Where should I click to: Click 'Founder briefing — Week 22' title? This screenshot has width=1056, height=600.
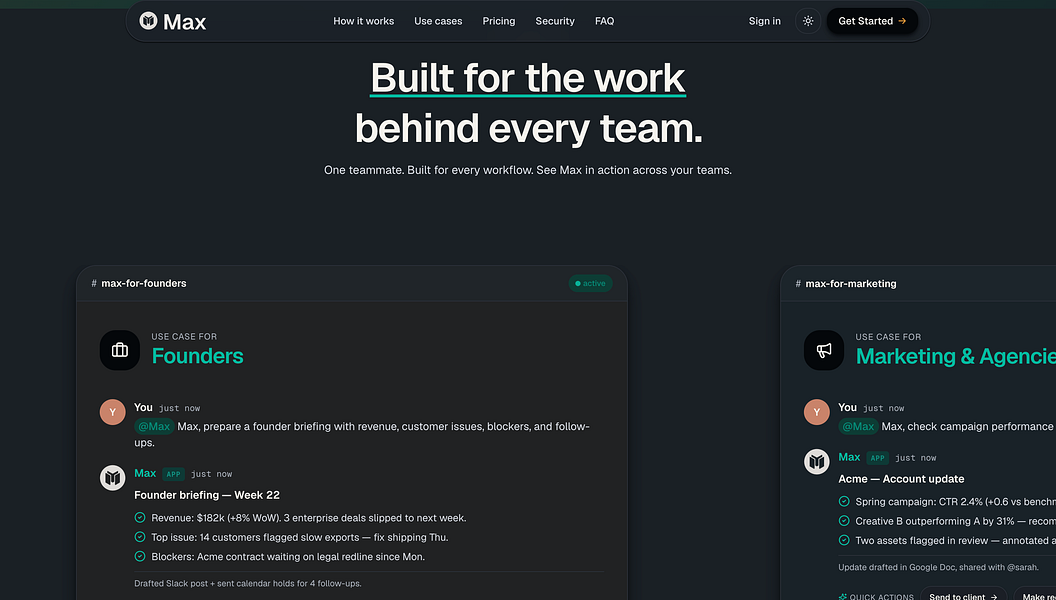(x=207, y=496)
